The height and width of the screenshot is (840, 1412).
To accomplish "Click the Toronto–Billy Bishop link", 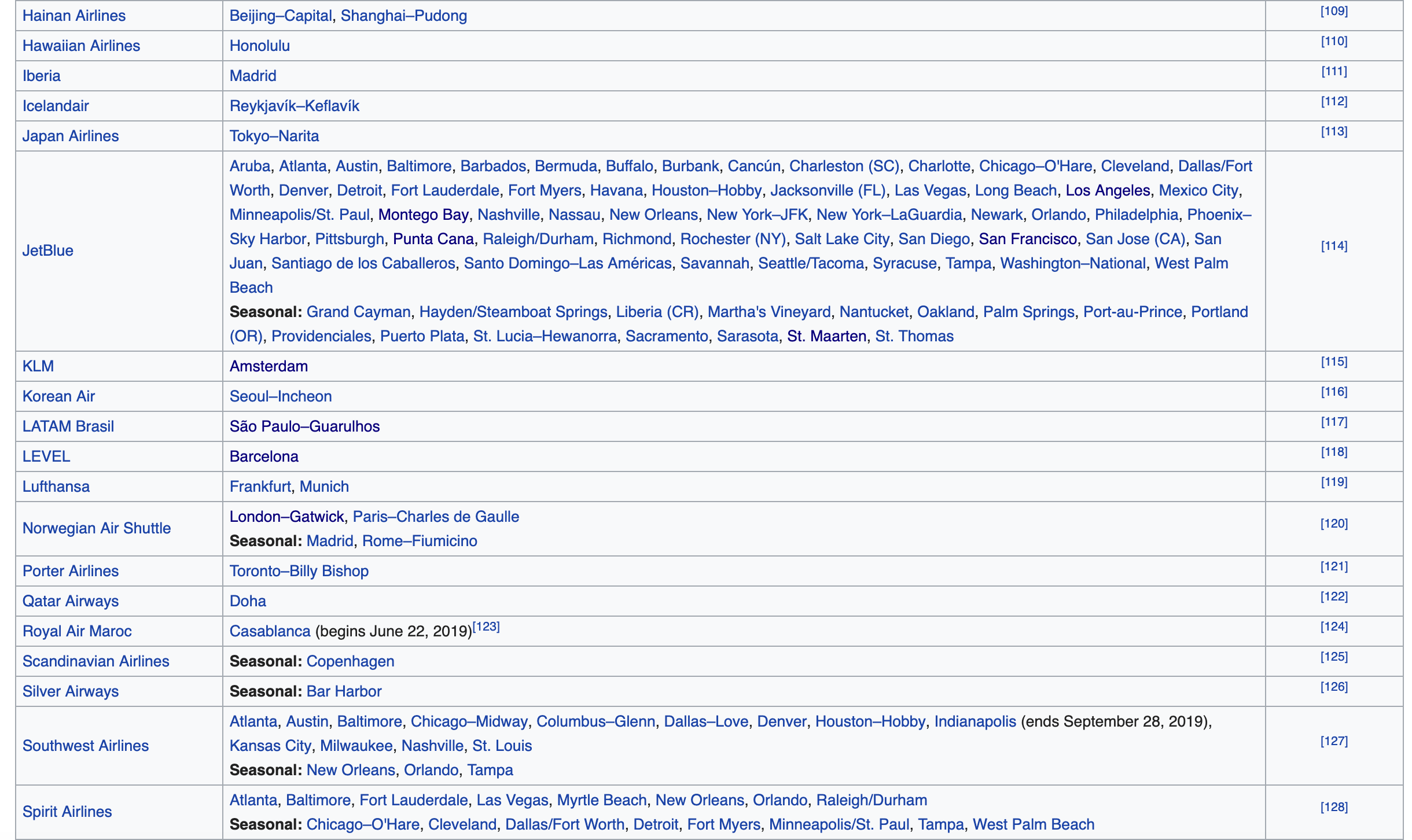I will [x=299, y=571].
